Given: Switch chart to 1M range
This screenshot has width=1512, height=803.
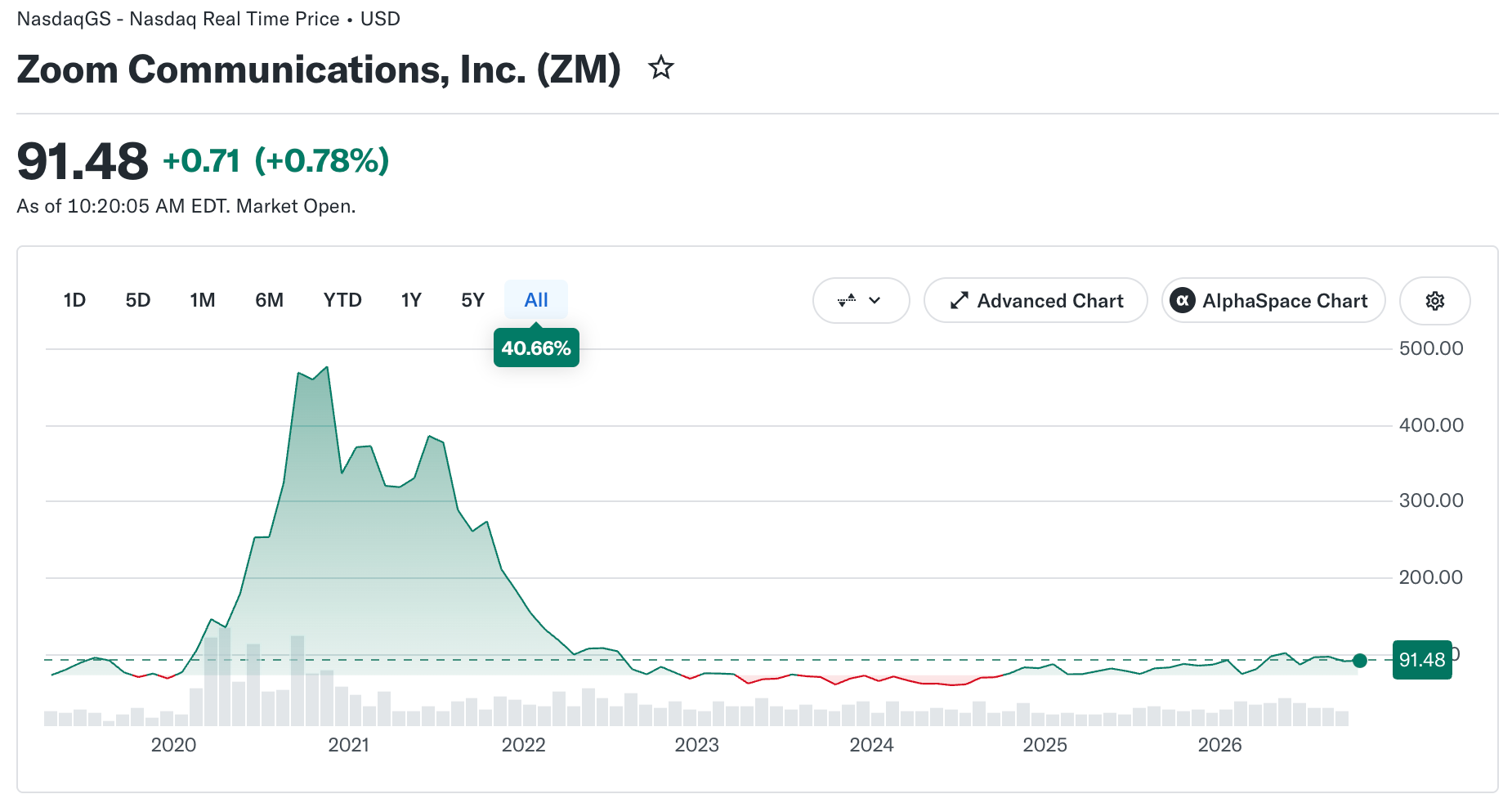Looking at the screenshot, I should [x=203, y=300].
